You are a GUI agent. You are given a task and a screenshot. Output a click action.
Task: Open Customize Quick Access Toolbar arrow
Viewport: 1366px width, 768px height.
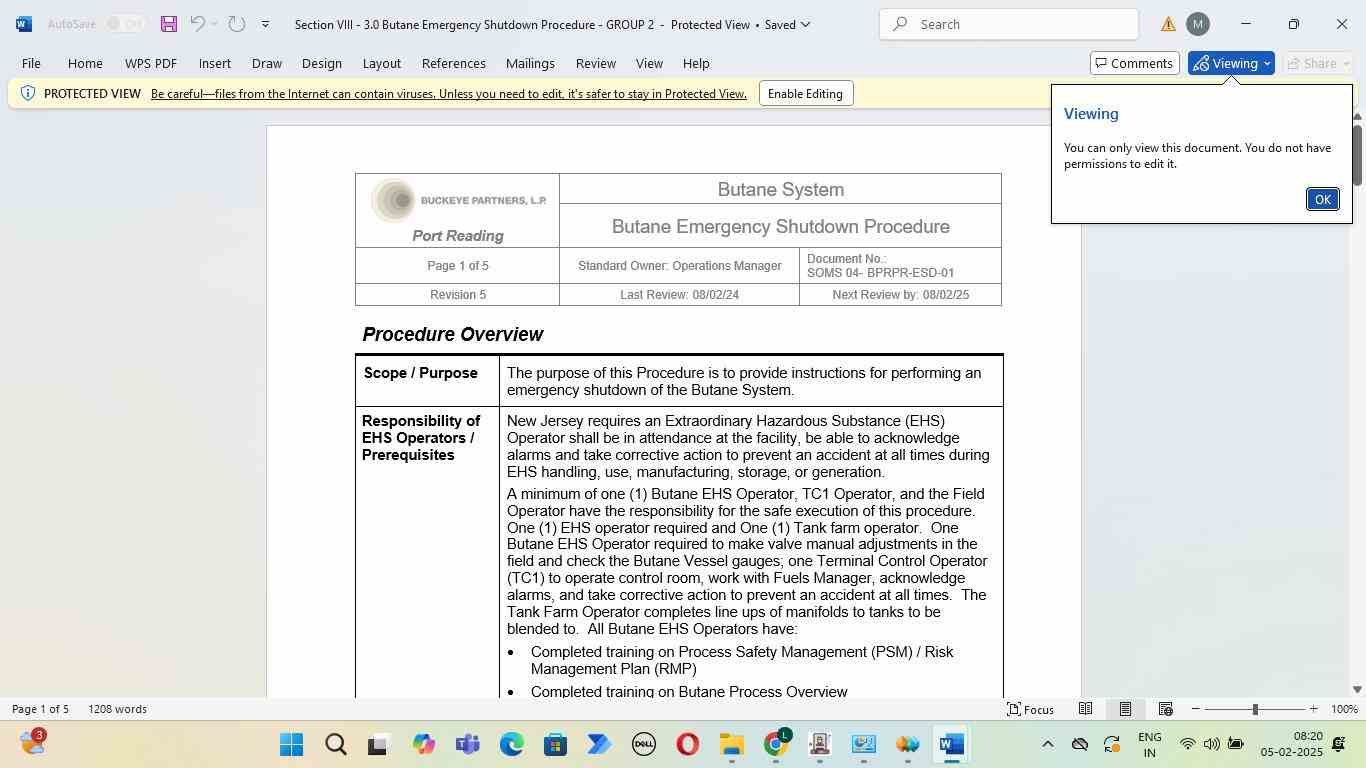(265, 24)
